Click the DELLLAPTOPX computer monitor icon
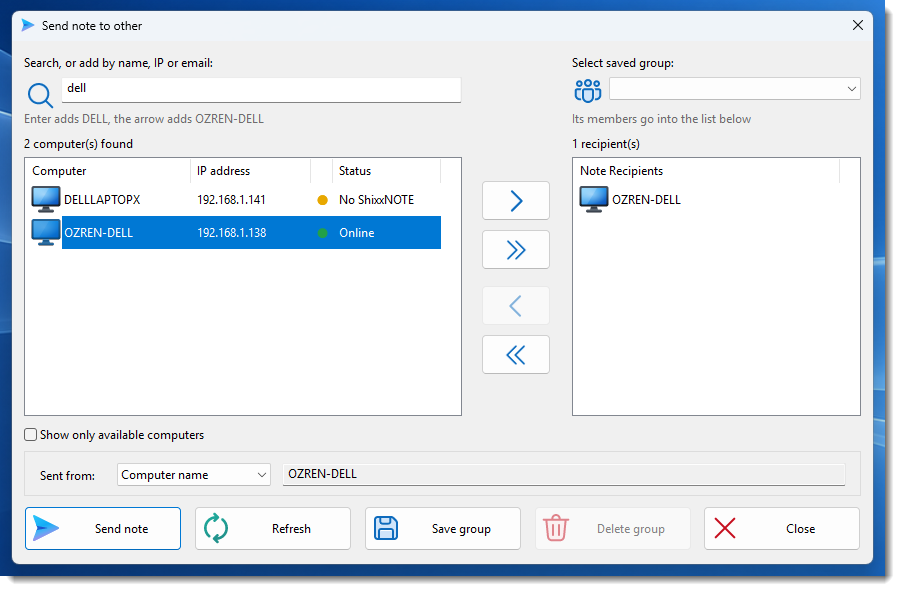This screenshot has width=900, height=591. (46, 200)
